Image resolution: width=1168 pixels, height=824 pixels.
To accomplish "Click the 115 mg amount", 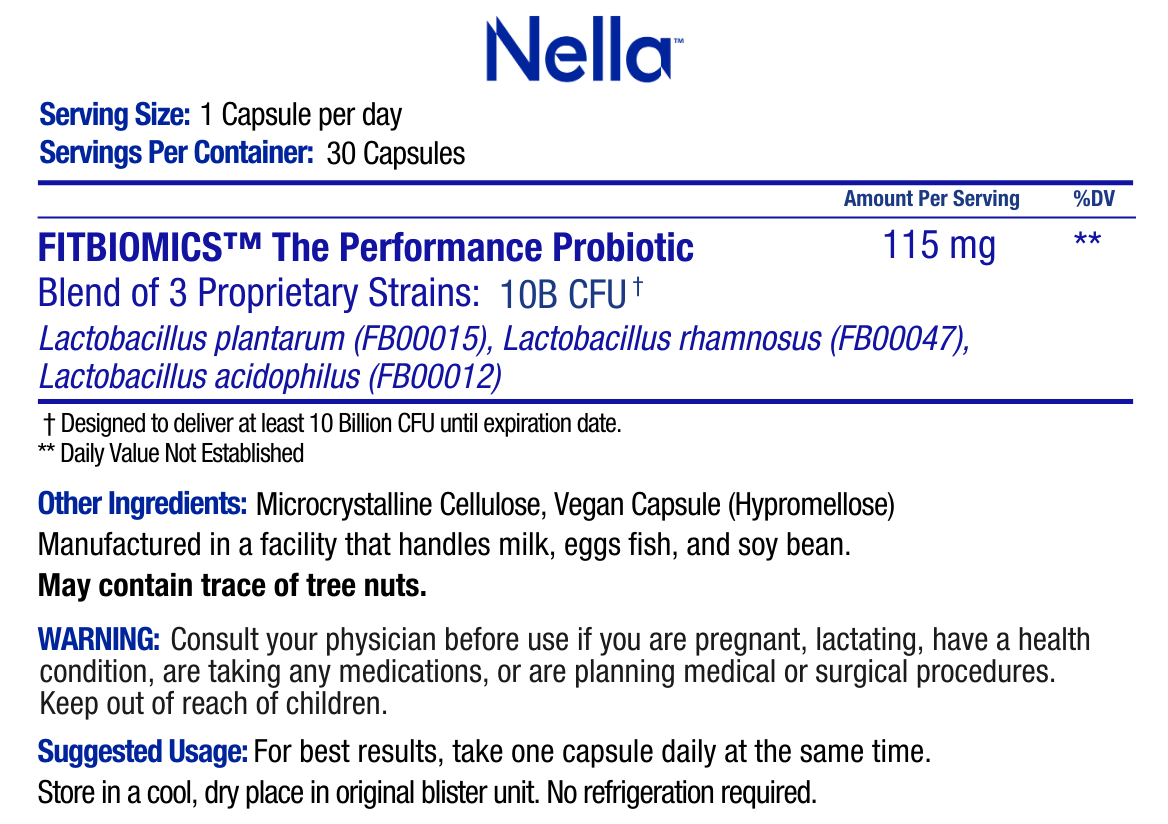I will [939, 245].
